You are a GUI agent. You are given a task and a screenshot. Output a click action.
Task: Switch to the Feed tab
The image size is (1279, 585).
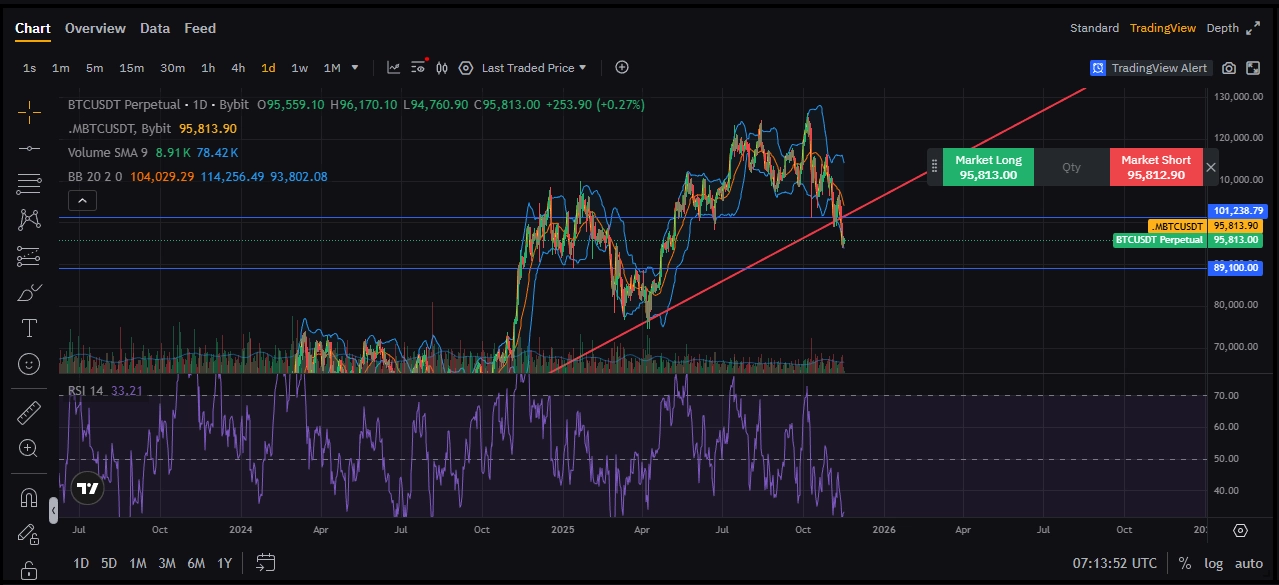tap(200, 28)
